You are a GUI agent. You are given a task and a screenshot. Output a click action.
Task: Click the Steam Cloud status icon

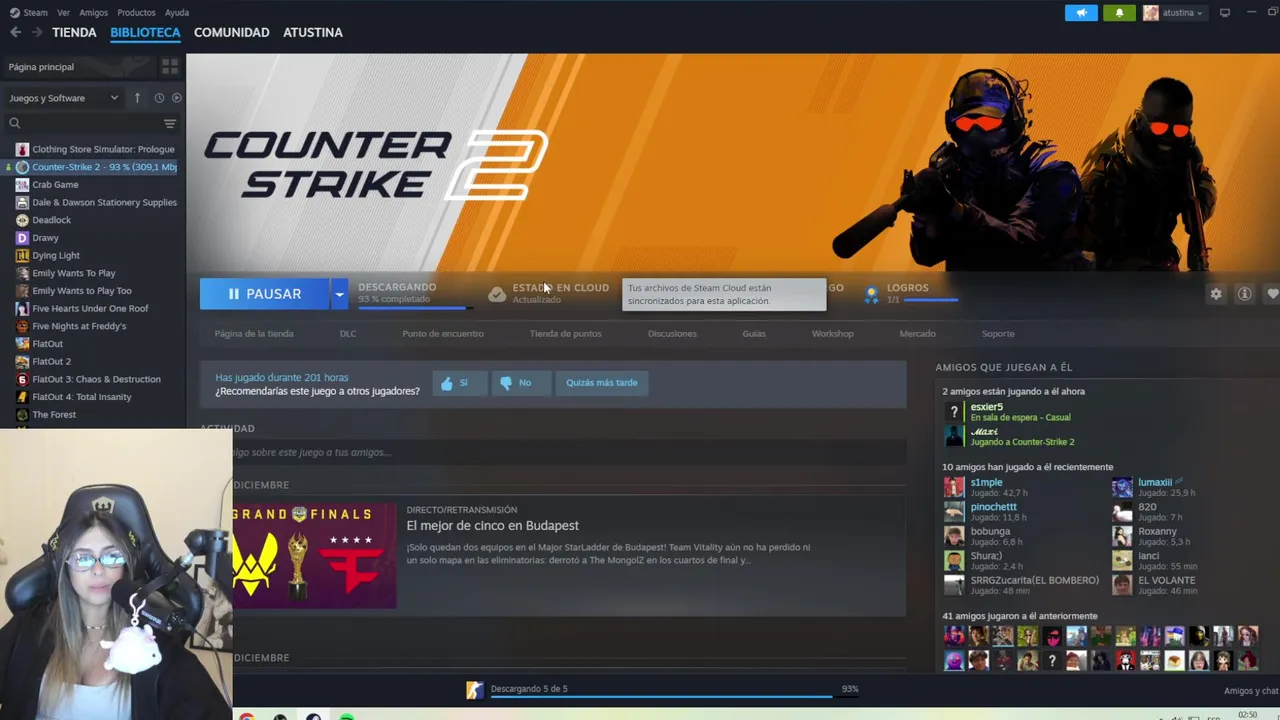(497, 294)
